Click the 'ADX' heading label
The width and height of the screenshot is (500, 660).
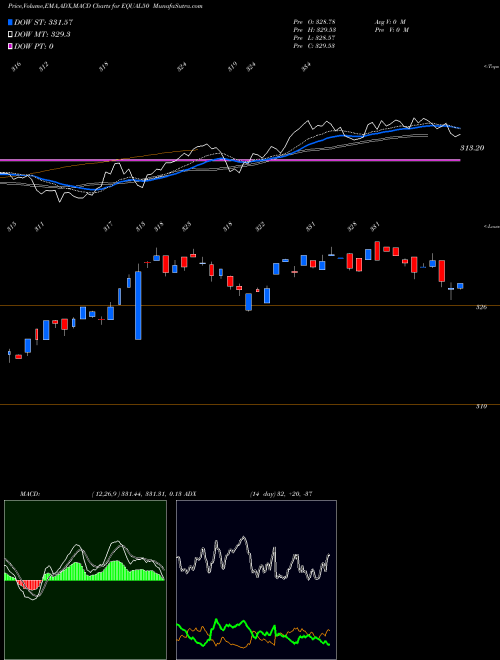191,494
